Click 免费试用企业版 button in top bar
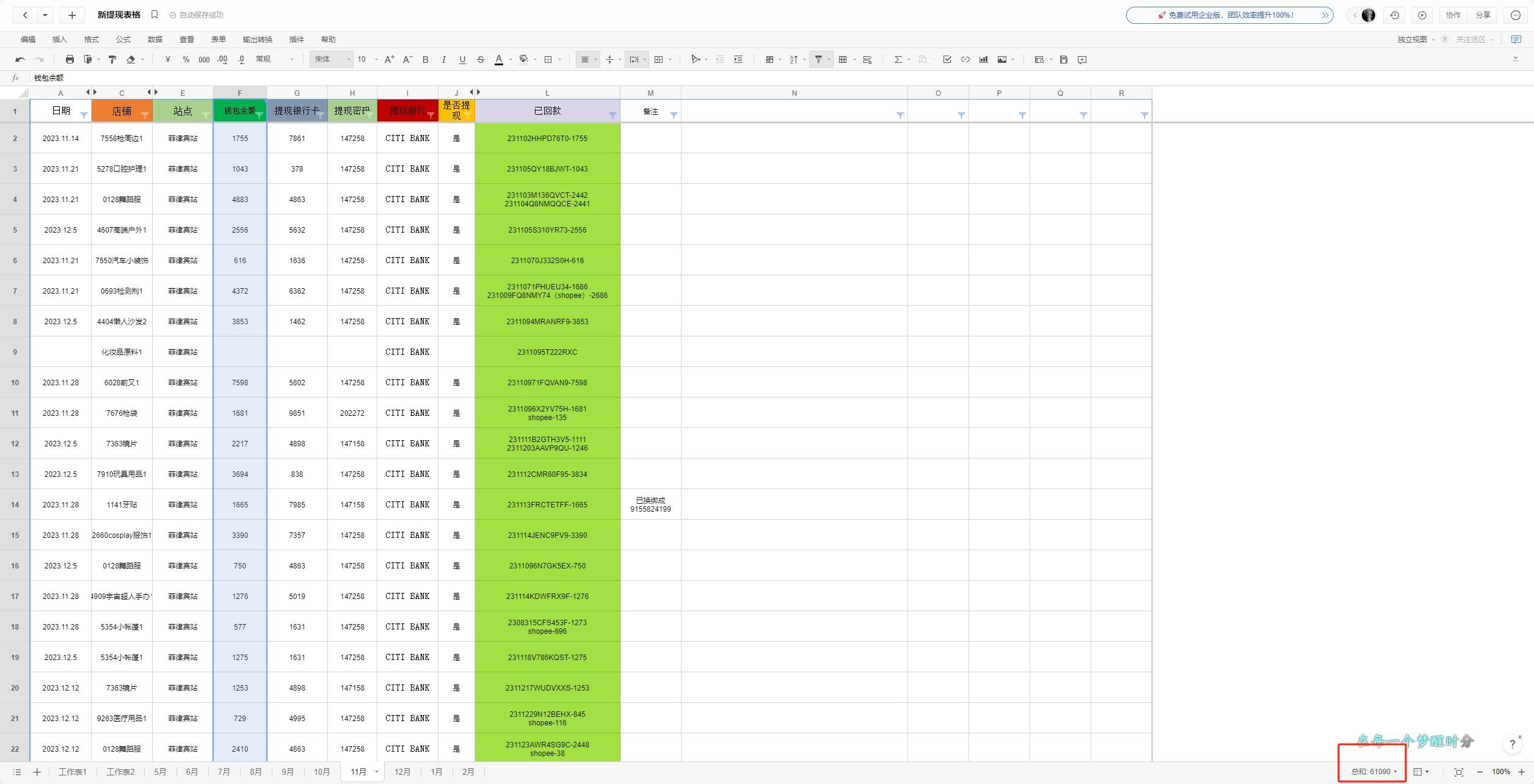The height and width of the screenshot is (784, 1534). coord(1231,14)
